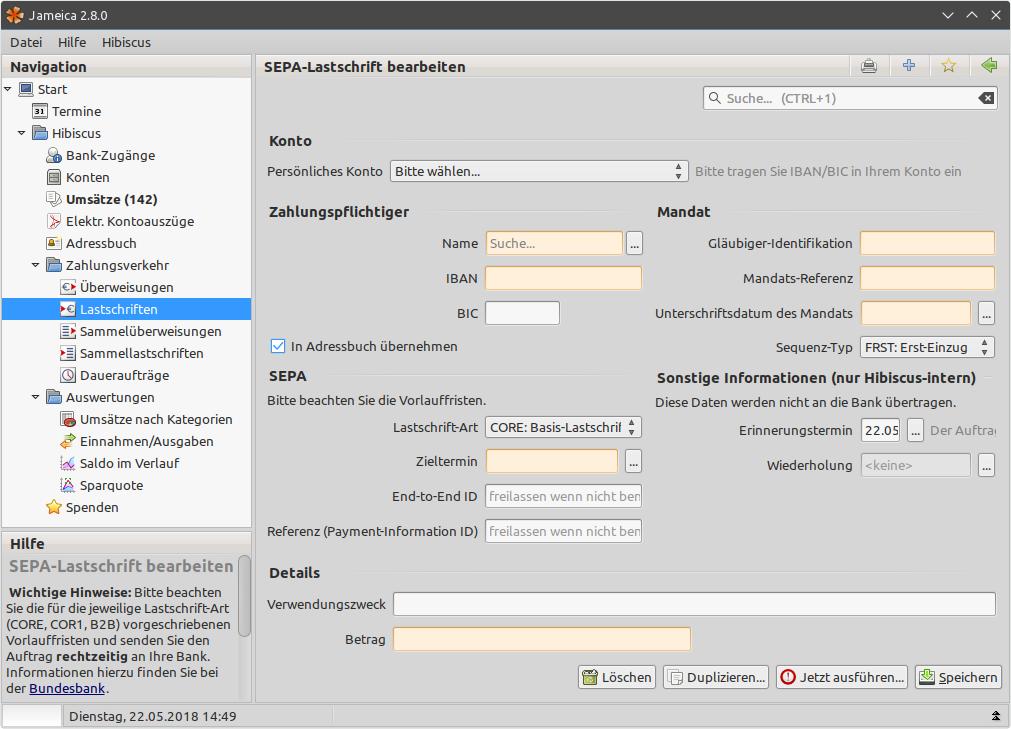Open the Hibiscus menu
Image resolution: width=1011 pixels, height=729 pixels.
click(x=126, y=42)
